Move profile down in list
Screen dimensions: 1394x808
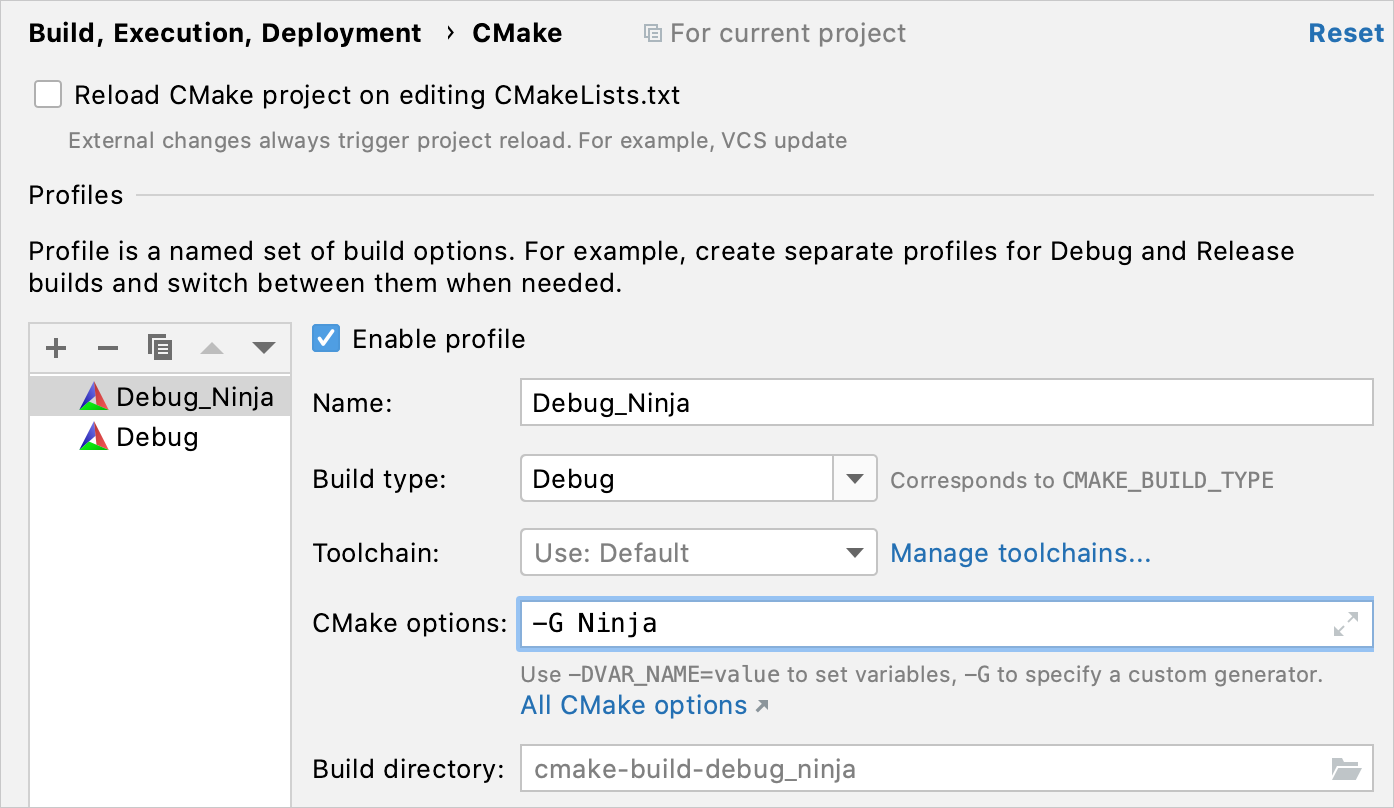pos(264,348)
